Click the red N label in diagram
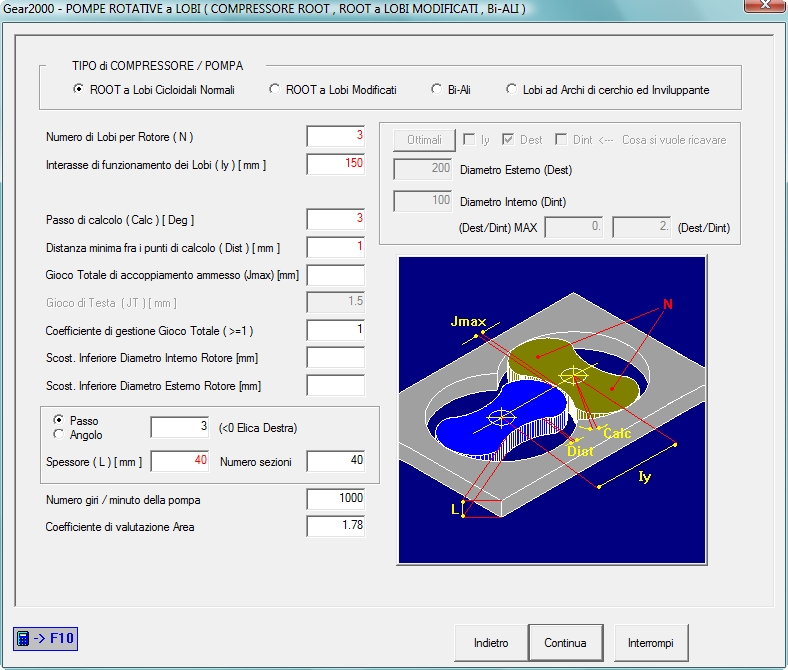 coord(667,304)
